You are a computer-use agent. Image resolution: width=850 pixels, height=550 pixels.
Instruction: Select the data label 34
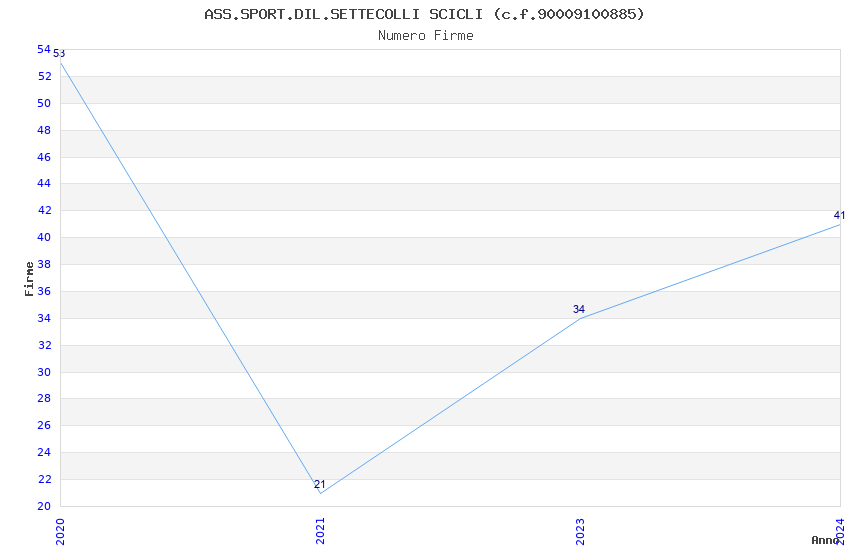coord(579,309)
